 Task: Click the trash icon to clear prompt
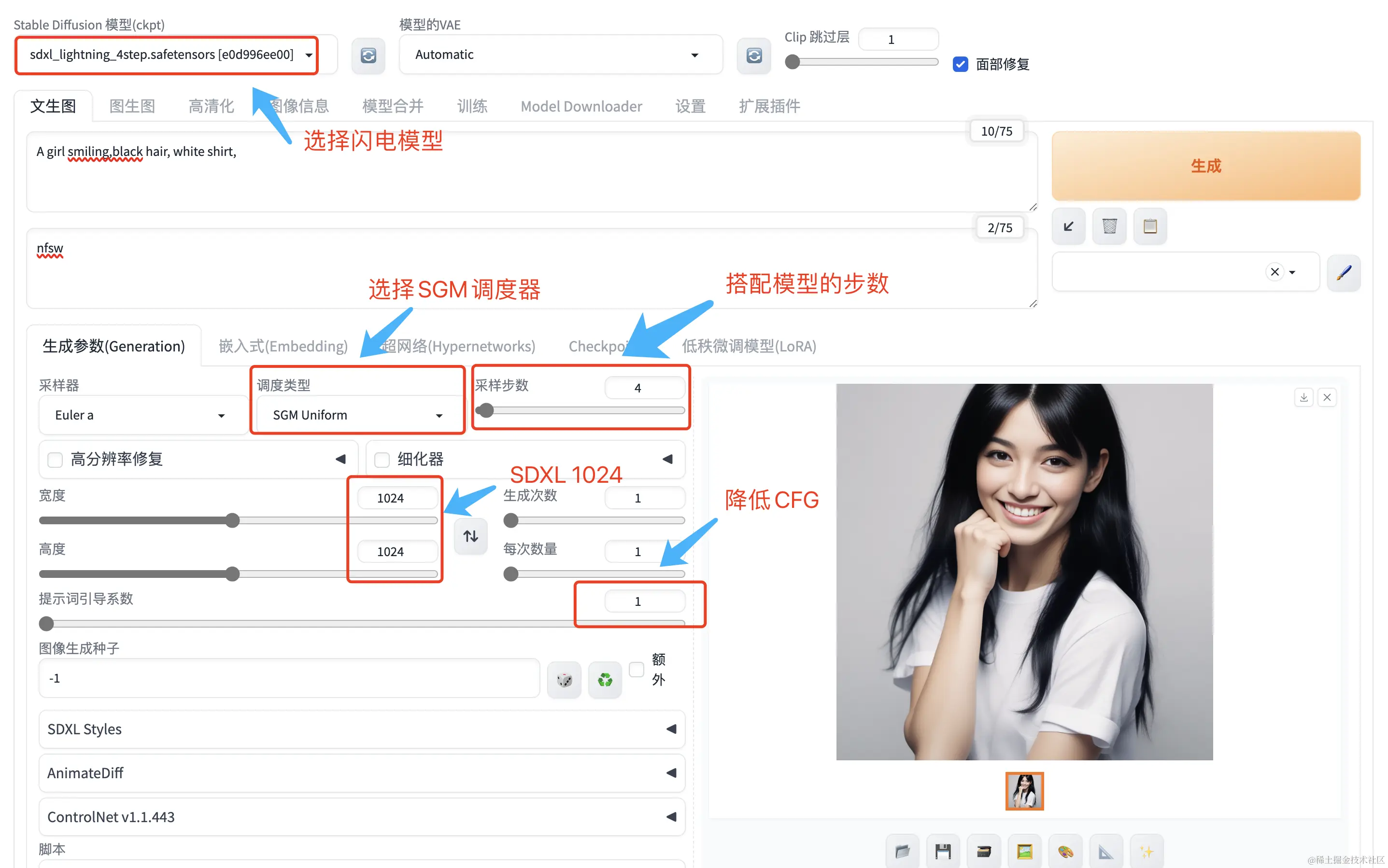[1109, 226]
